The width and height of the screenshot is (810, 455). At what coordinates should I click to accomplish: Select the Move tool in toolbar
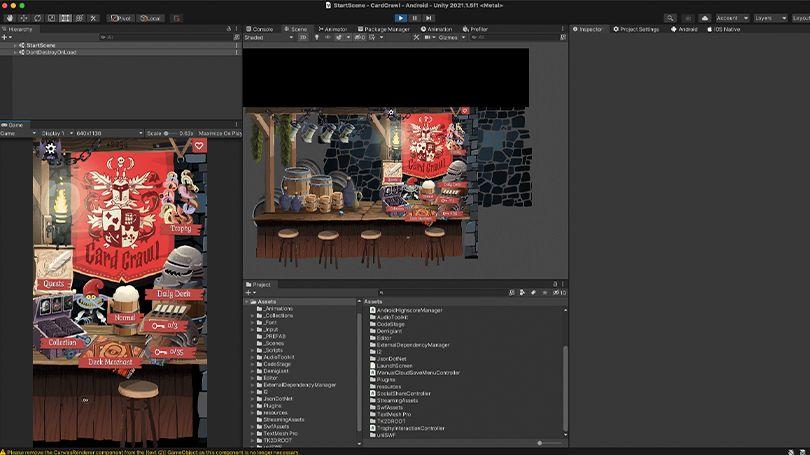(24, 18)
